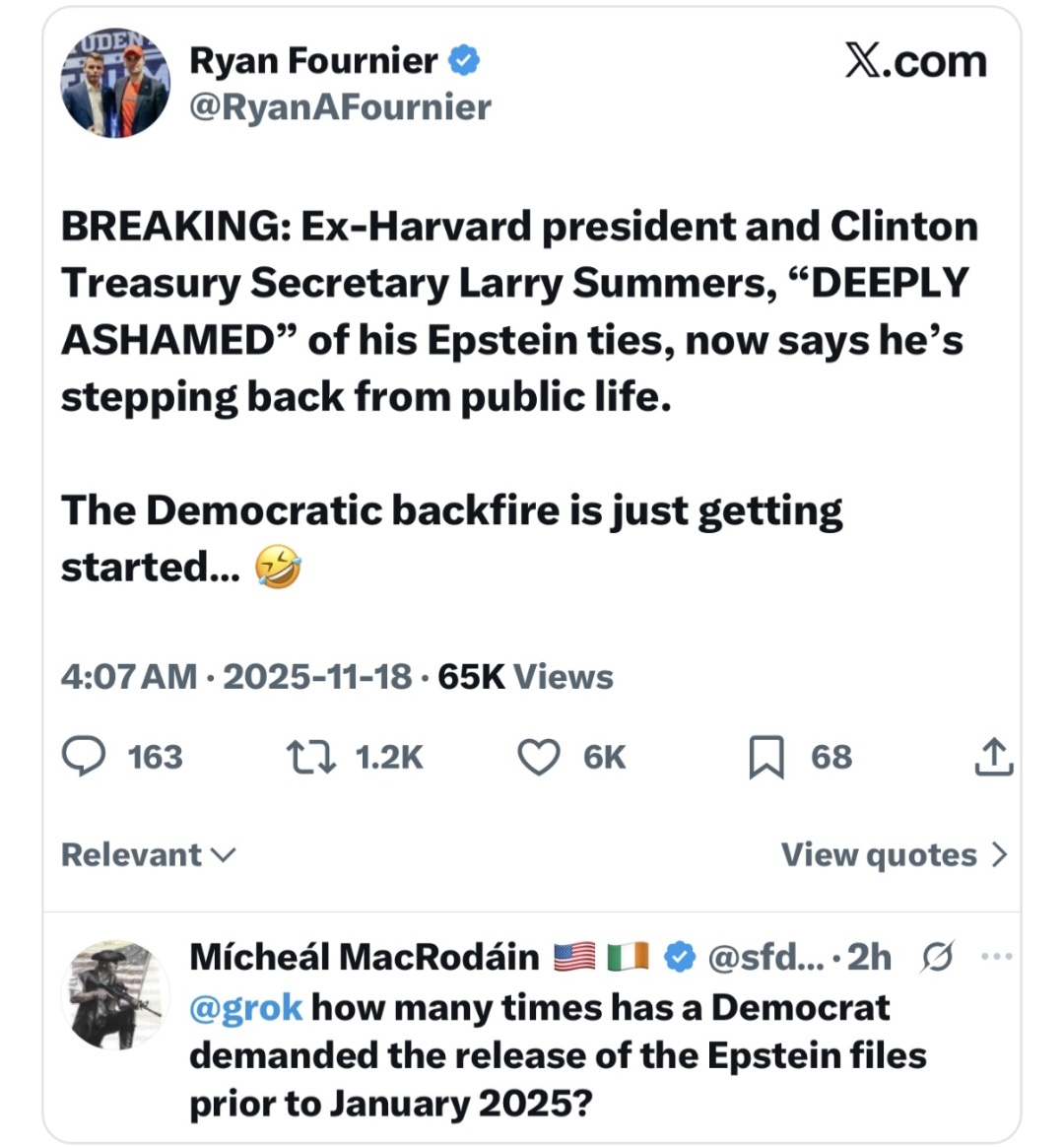Click the Grok slash icon on reply

click(937, 956)
